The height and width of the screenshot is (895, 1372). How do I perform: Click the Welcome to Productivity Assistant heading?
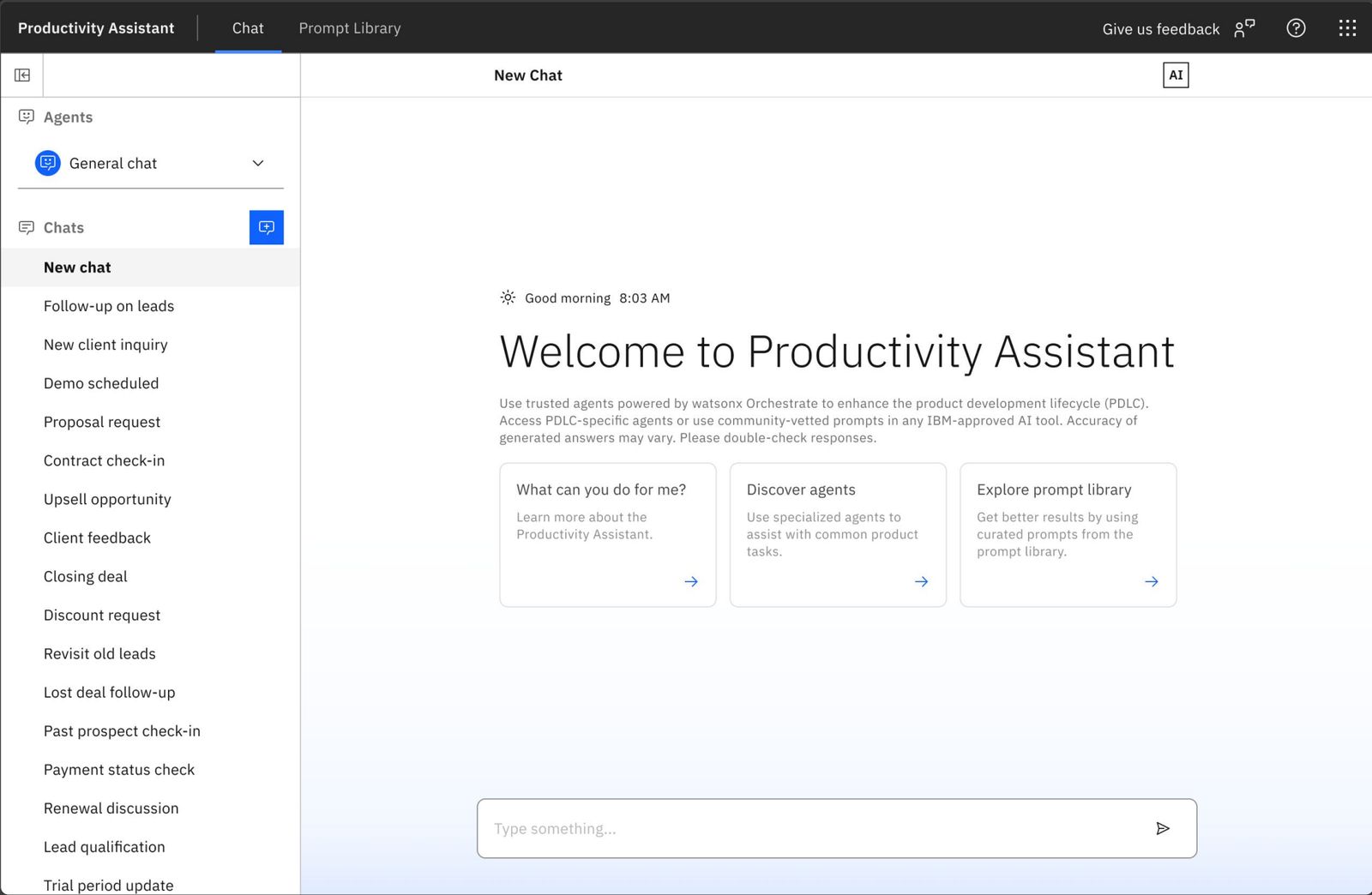pyautogui.click(x=837, y=351)
